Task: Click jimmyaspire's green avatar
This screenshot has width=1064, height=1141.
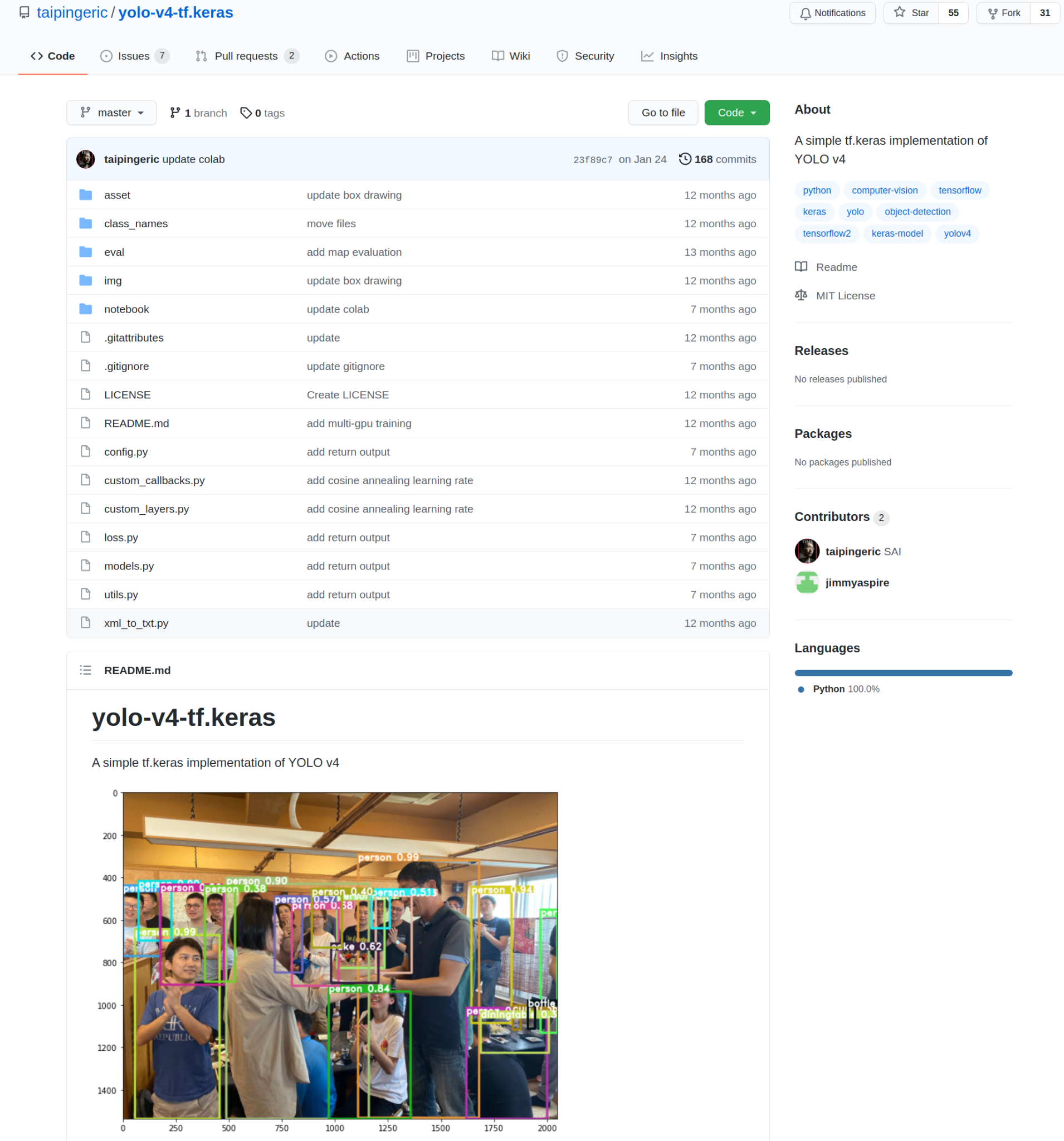Action: point(807,583)
